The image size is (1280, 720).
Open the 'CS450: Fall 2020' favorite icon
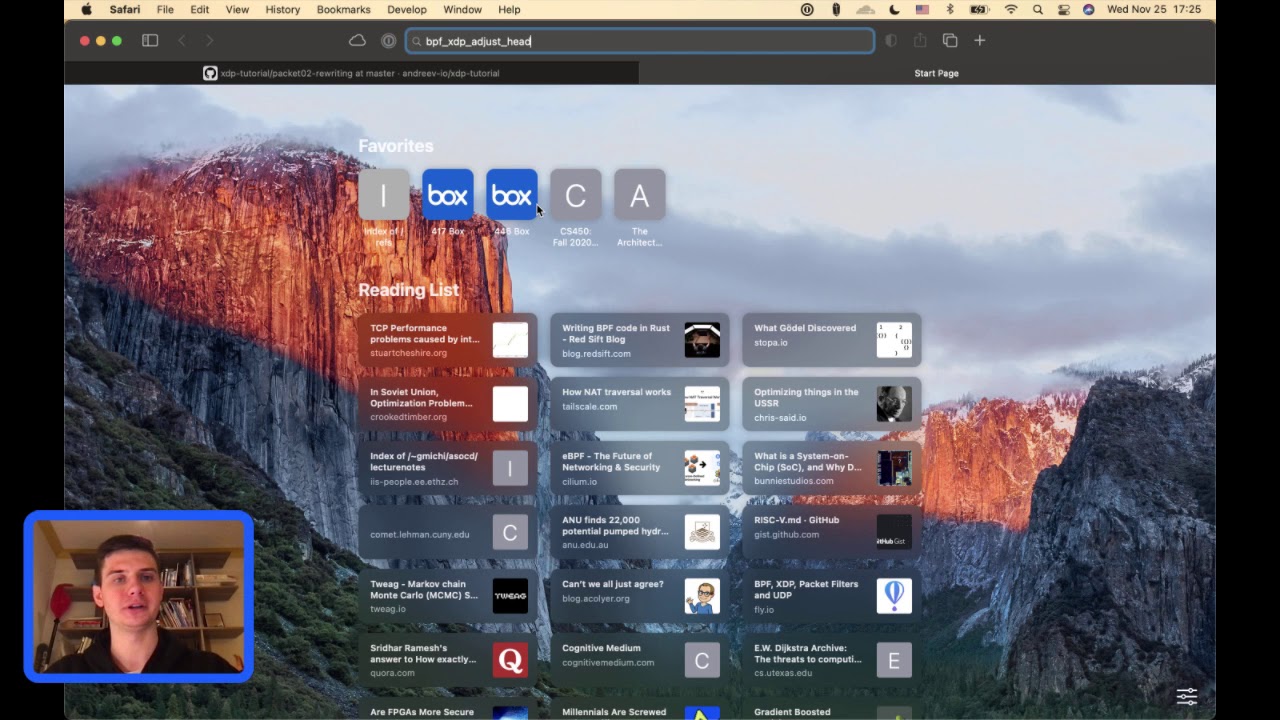[575, 195]
